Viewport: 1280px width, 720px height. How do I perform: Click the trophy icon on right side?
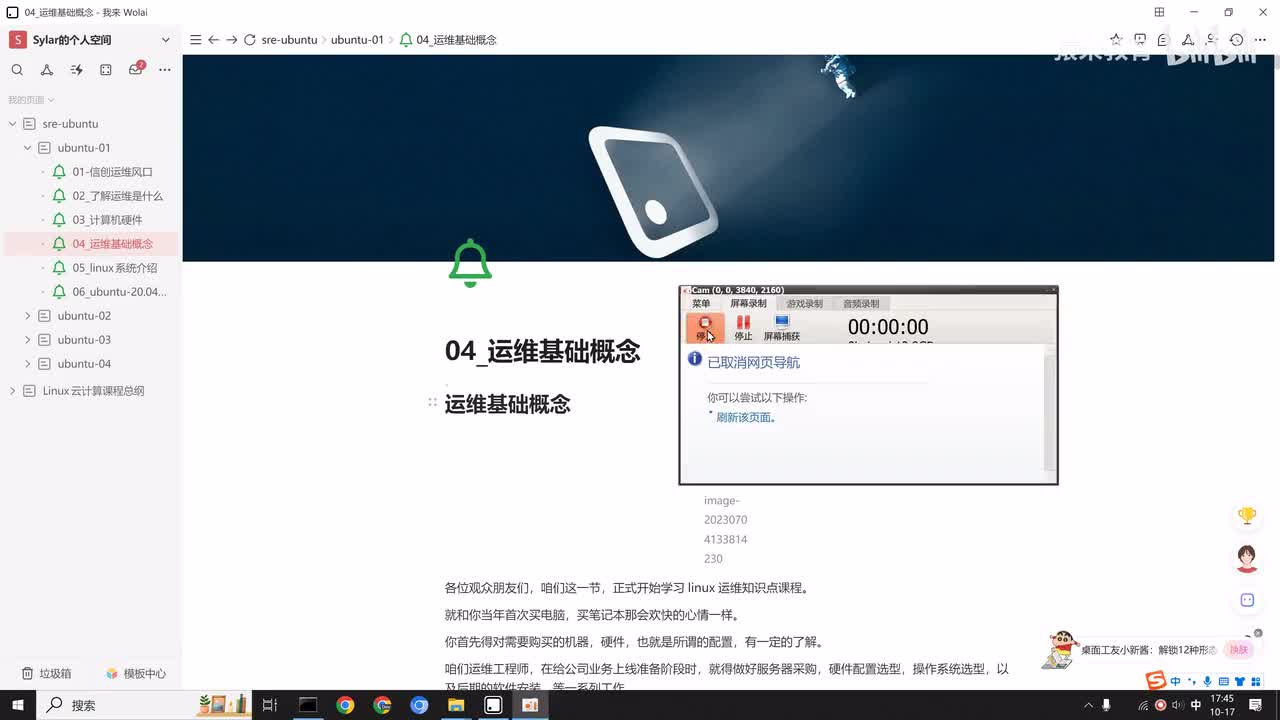coord(1247,516)
